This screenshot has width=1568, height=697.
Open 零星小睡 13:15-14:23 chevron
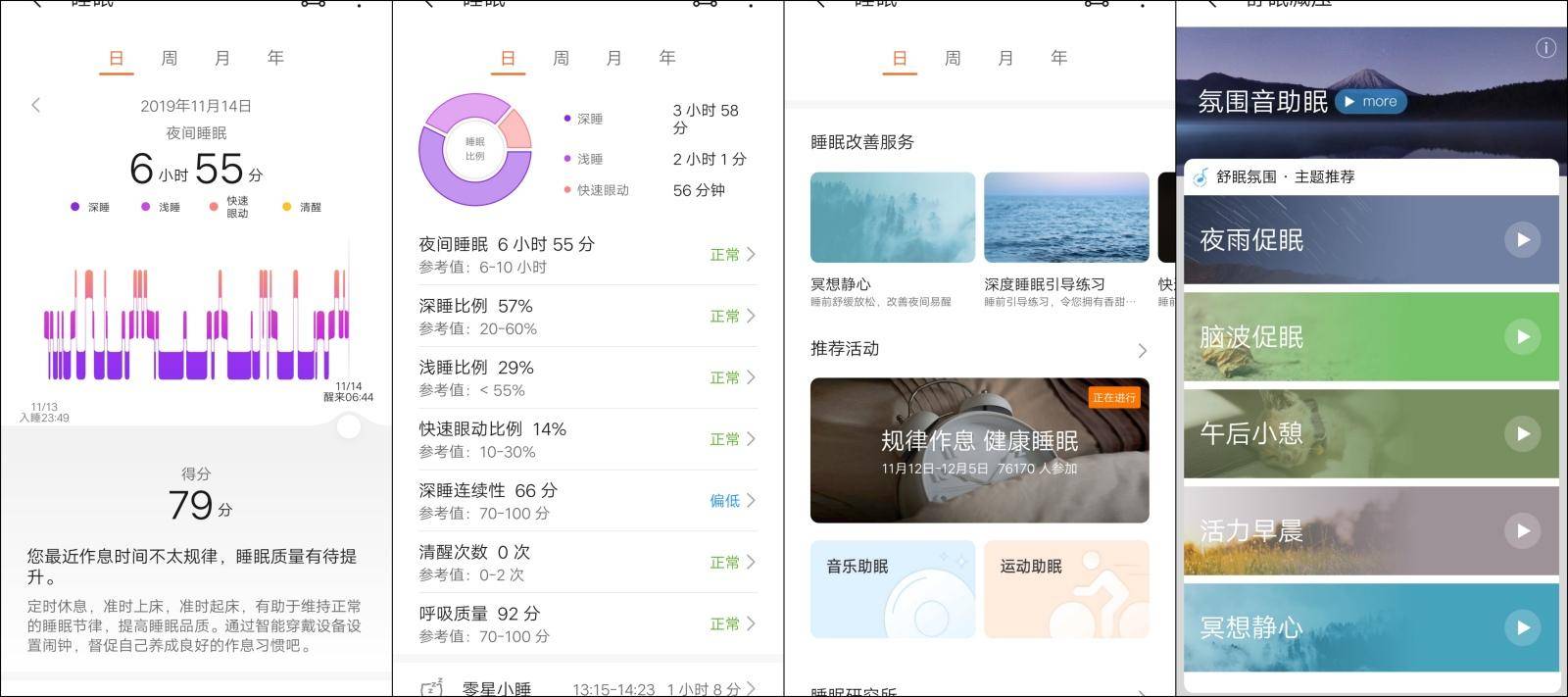[x=751, y=689]
